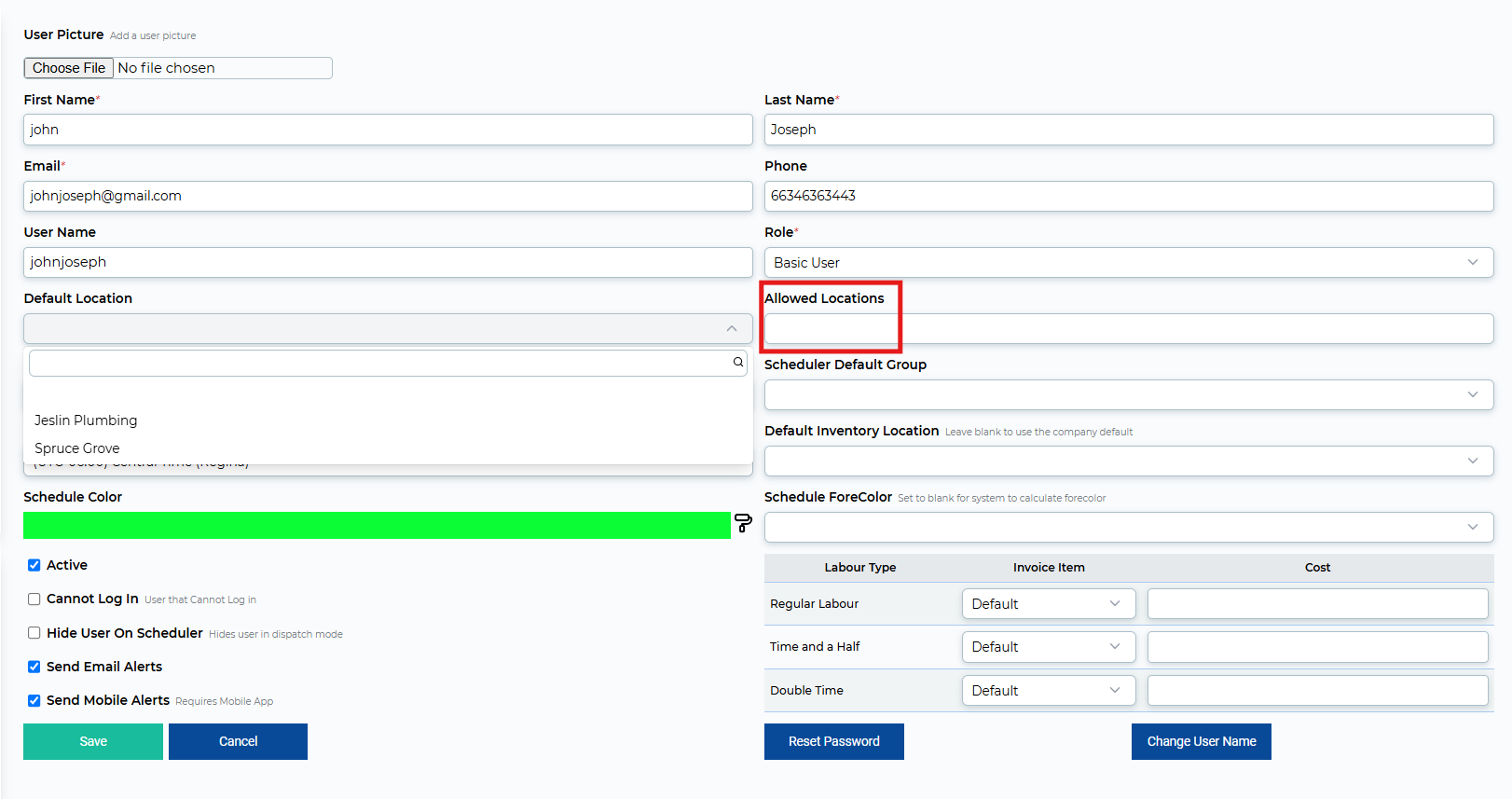
Task: Click the Invoice Item column header
Action: coord(1049,567)
